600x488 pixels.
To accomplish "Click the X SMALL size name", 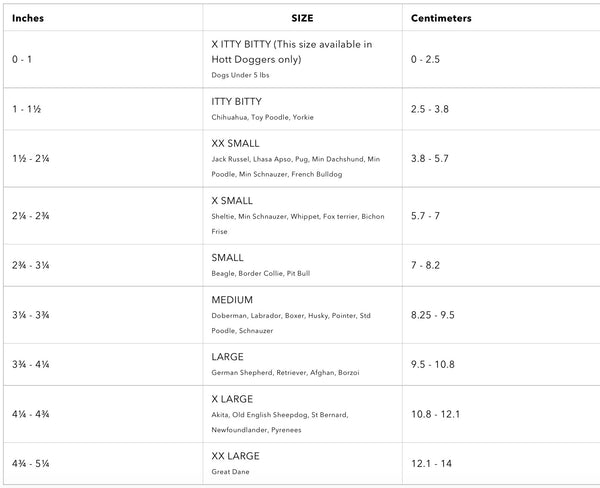I will click(x=232, y=201).
